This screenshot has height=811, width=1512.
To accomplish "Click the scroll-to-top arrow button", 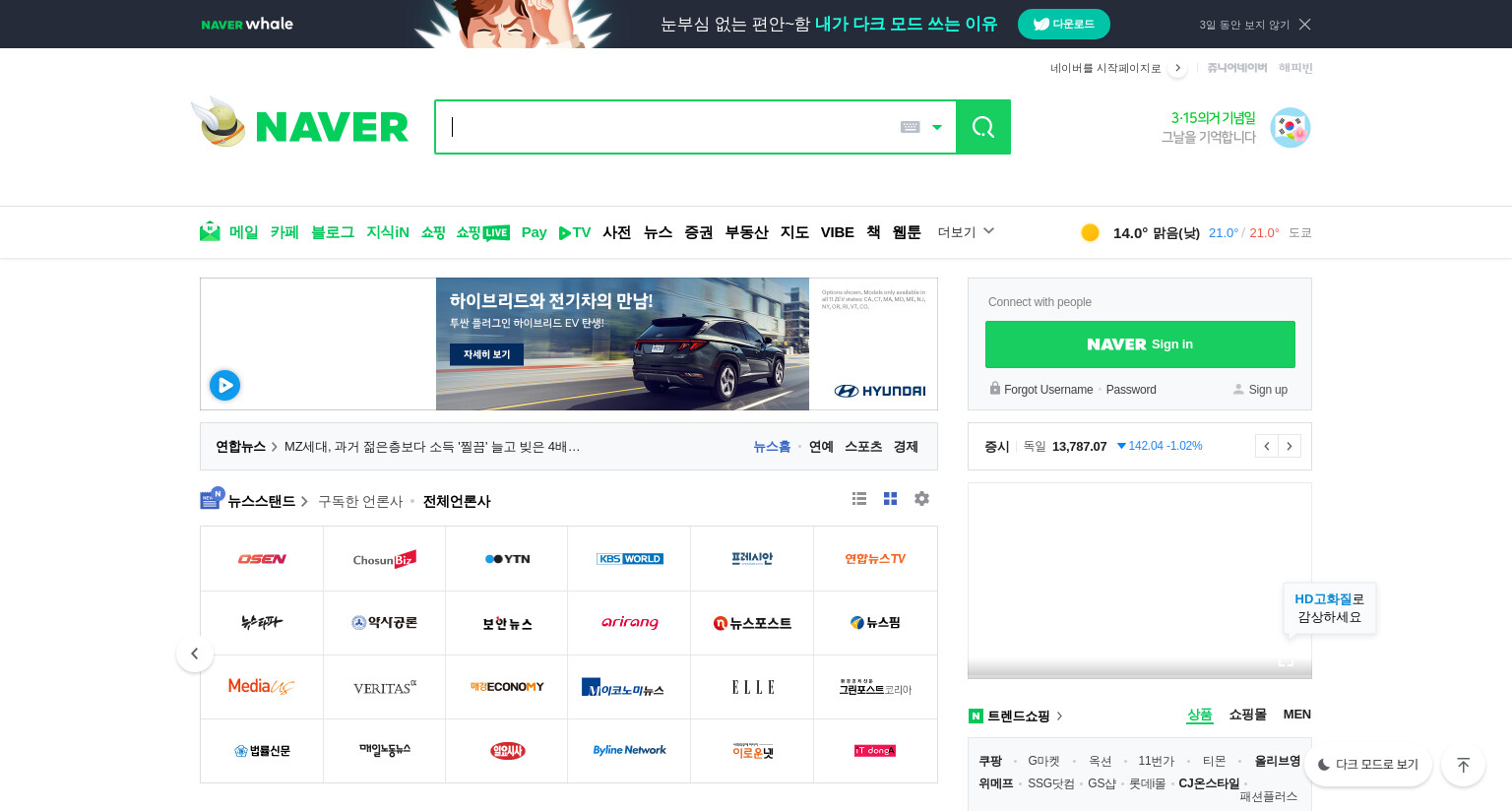I will pos(1463,765).
